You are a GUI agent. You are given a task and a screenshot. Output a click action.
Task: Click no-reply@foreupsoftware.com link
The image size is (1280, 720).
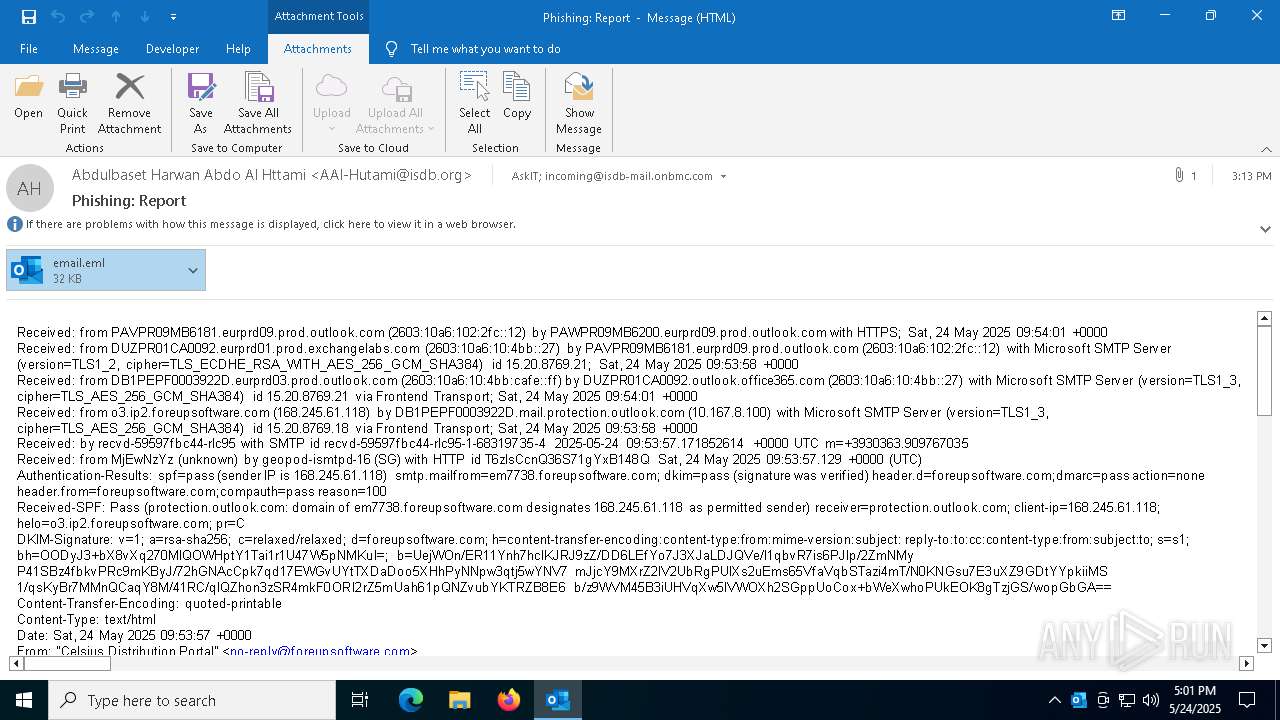pyautogui.click(x=320, y=651)
